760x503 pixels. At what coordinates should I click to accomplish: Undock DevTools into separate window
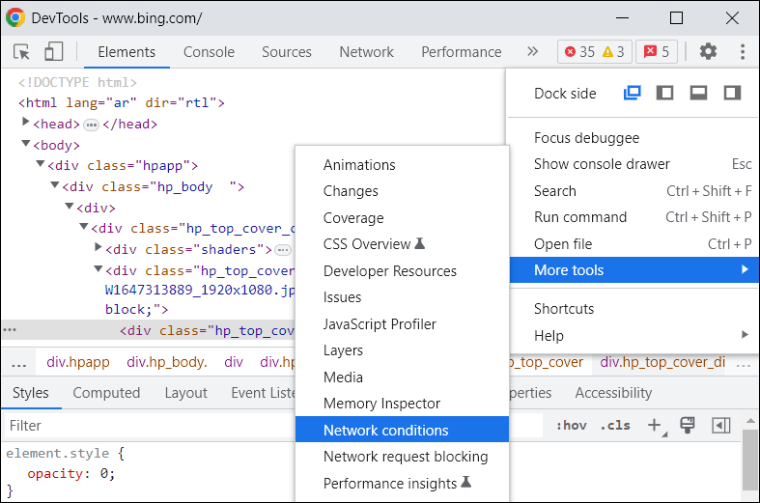coord(632,93)
